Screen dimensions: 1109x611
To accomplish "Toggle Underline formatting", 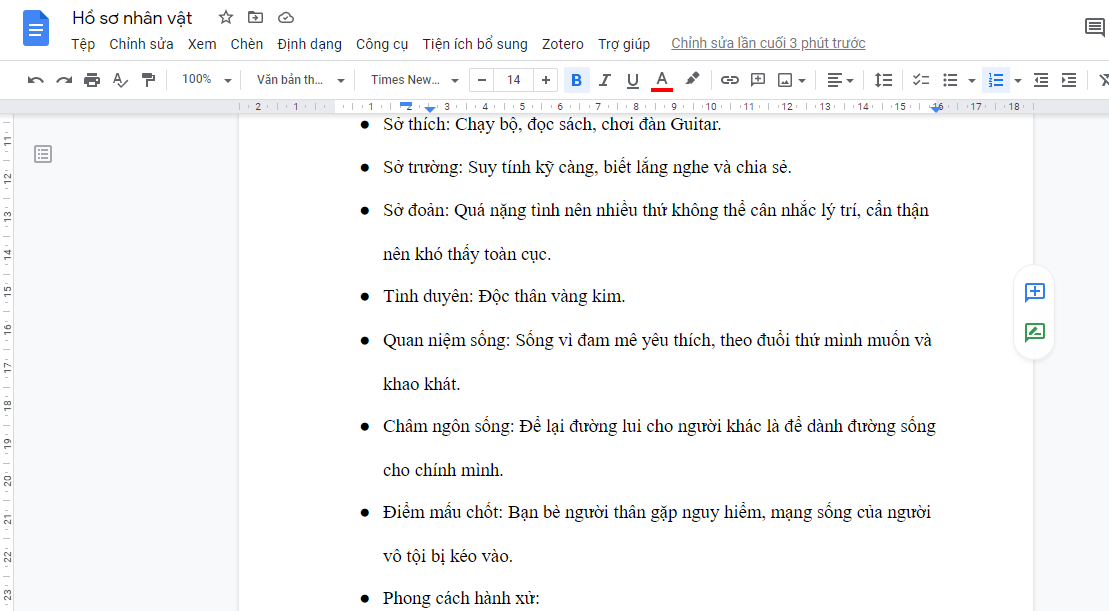I will [x=632, y=80].
